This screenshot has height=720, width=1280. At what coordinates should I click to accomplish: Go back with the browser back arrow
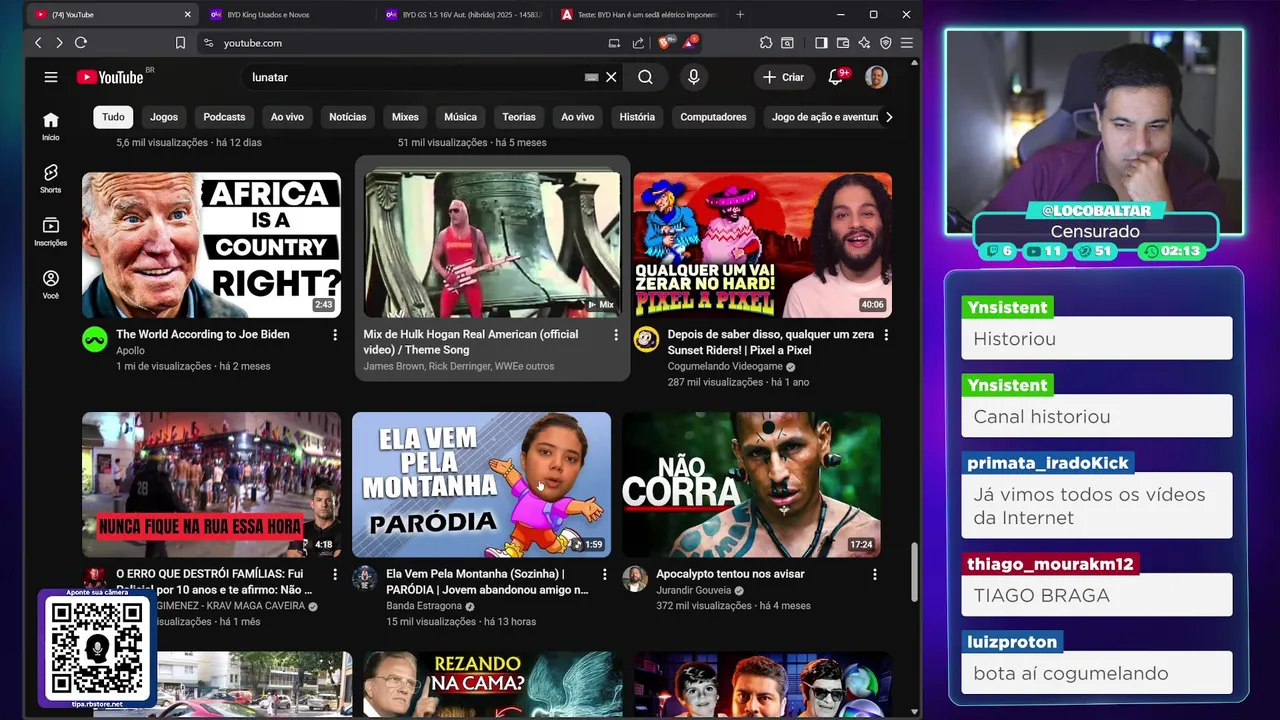tap(38, 43)
